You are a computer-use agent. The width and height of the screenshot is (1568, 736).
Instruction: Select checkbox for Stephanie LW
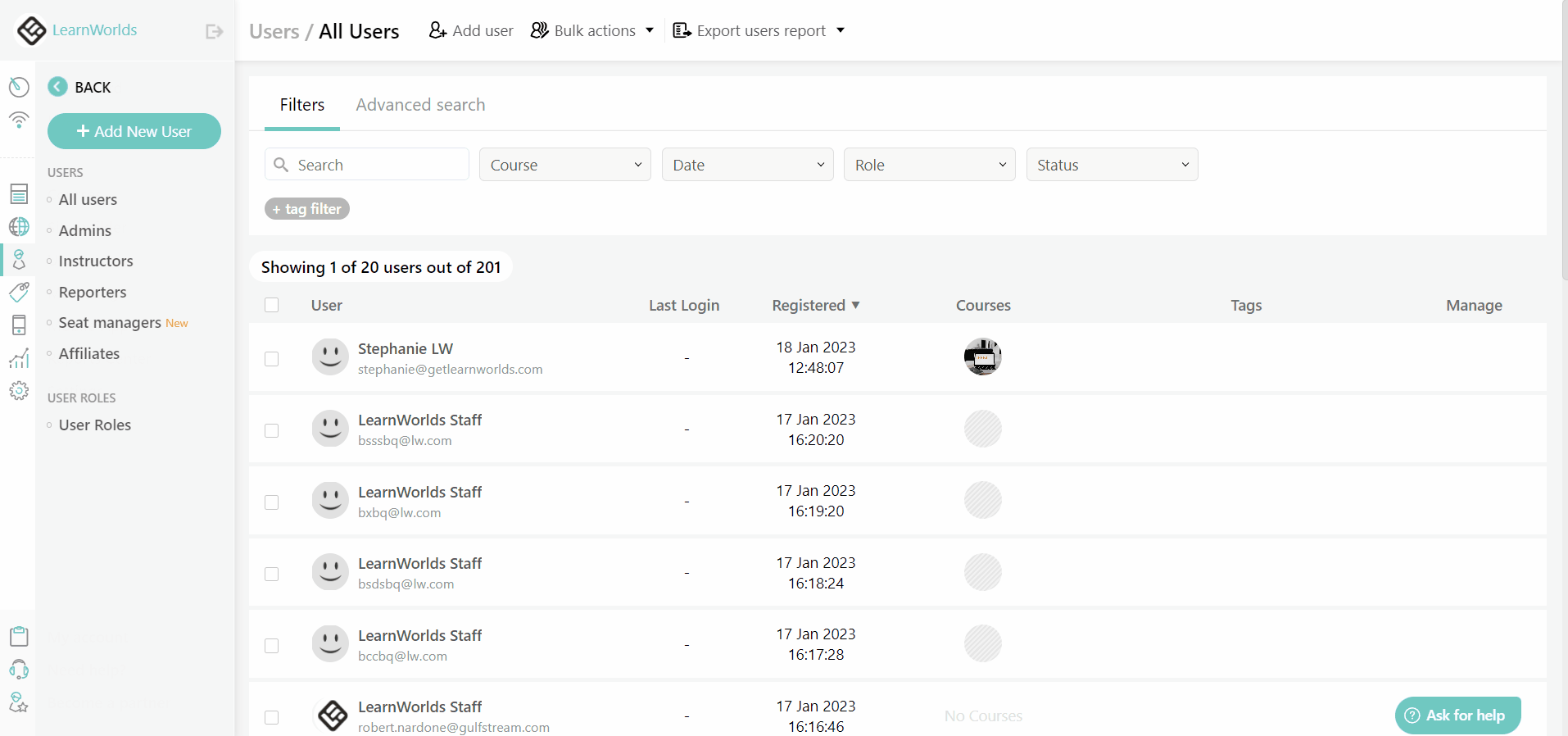[272, 359]
